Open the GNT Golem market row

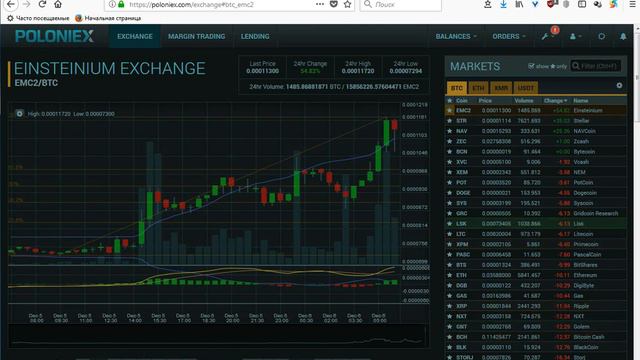(536, 327)
